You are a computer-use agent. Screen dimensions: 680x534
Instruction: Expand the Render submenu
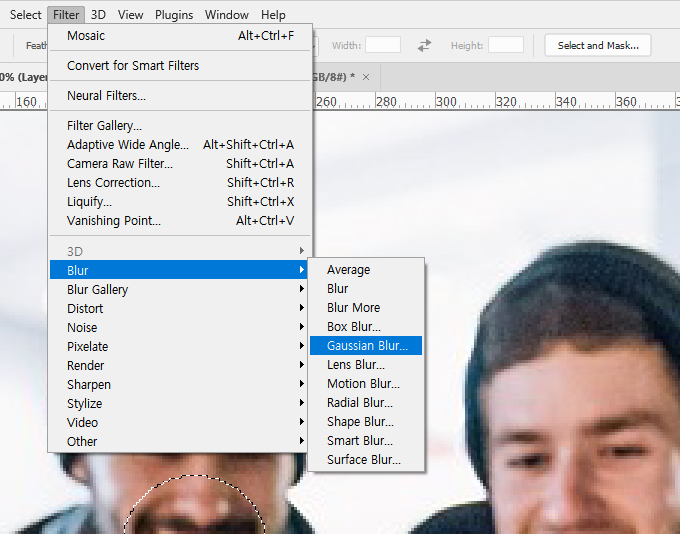click(x=179, y=366)
